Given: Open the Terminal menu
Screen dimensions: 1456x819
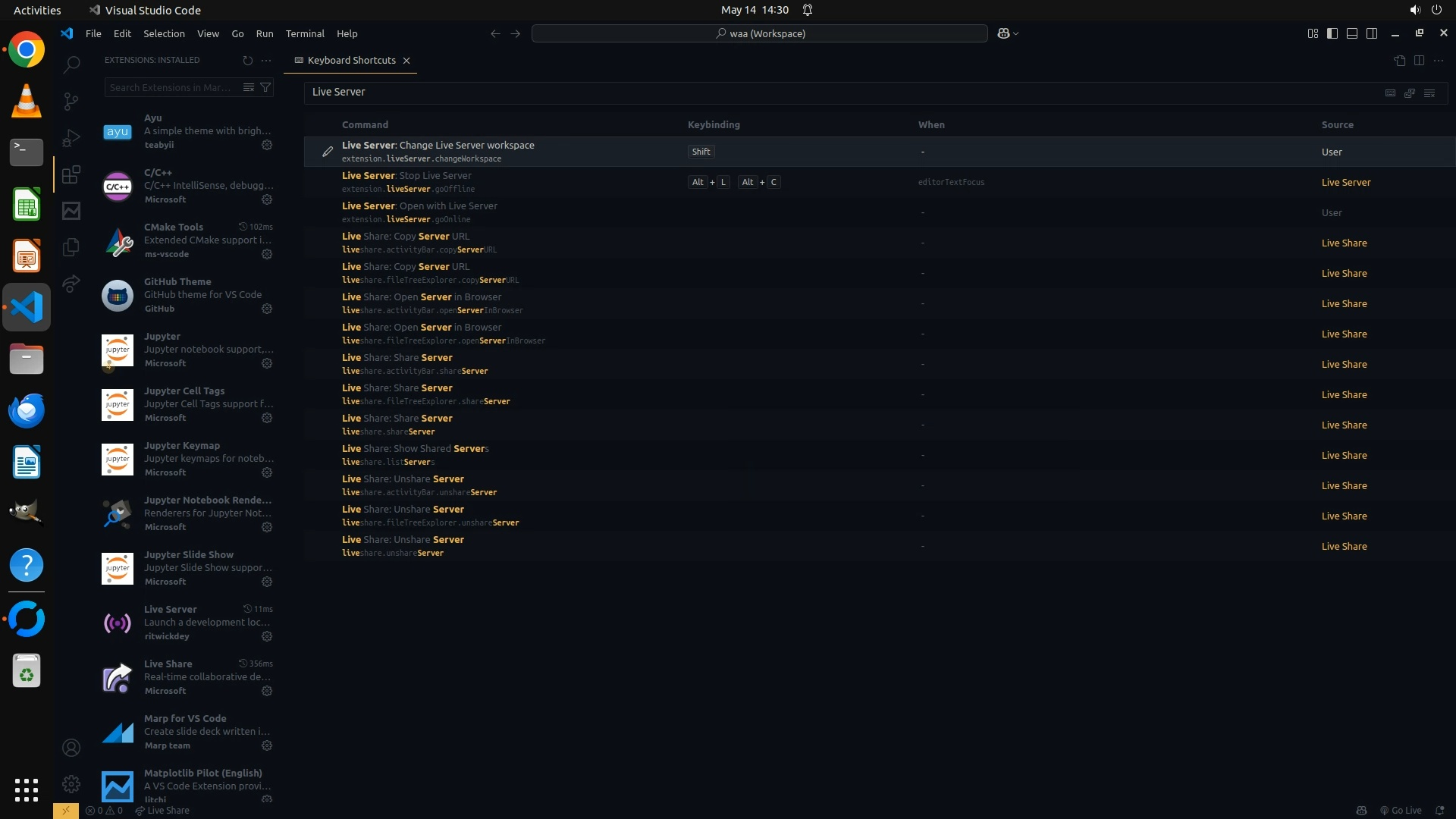Looking at the screenshot, I should click(305, 33).
